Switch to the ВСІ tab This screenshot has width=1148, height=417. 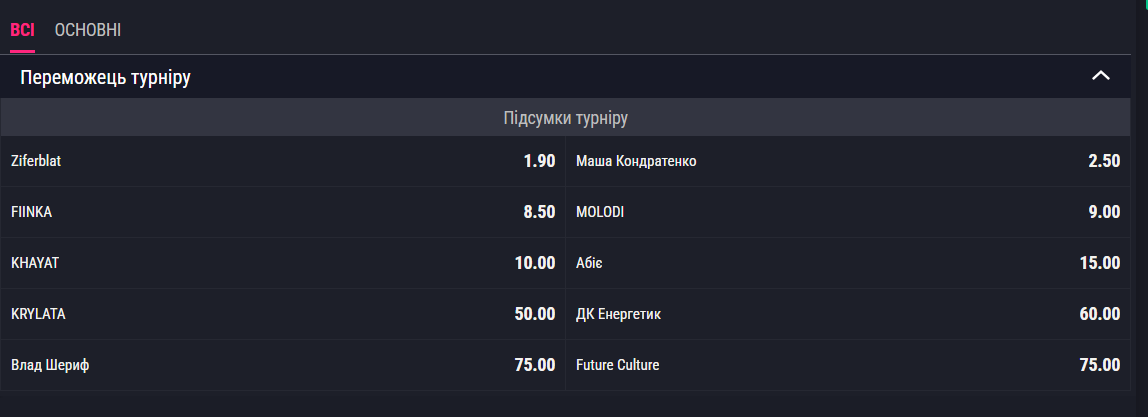coord(22,30)
